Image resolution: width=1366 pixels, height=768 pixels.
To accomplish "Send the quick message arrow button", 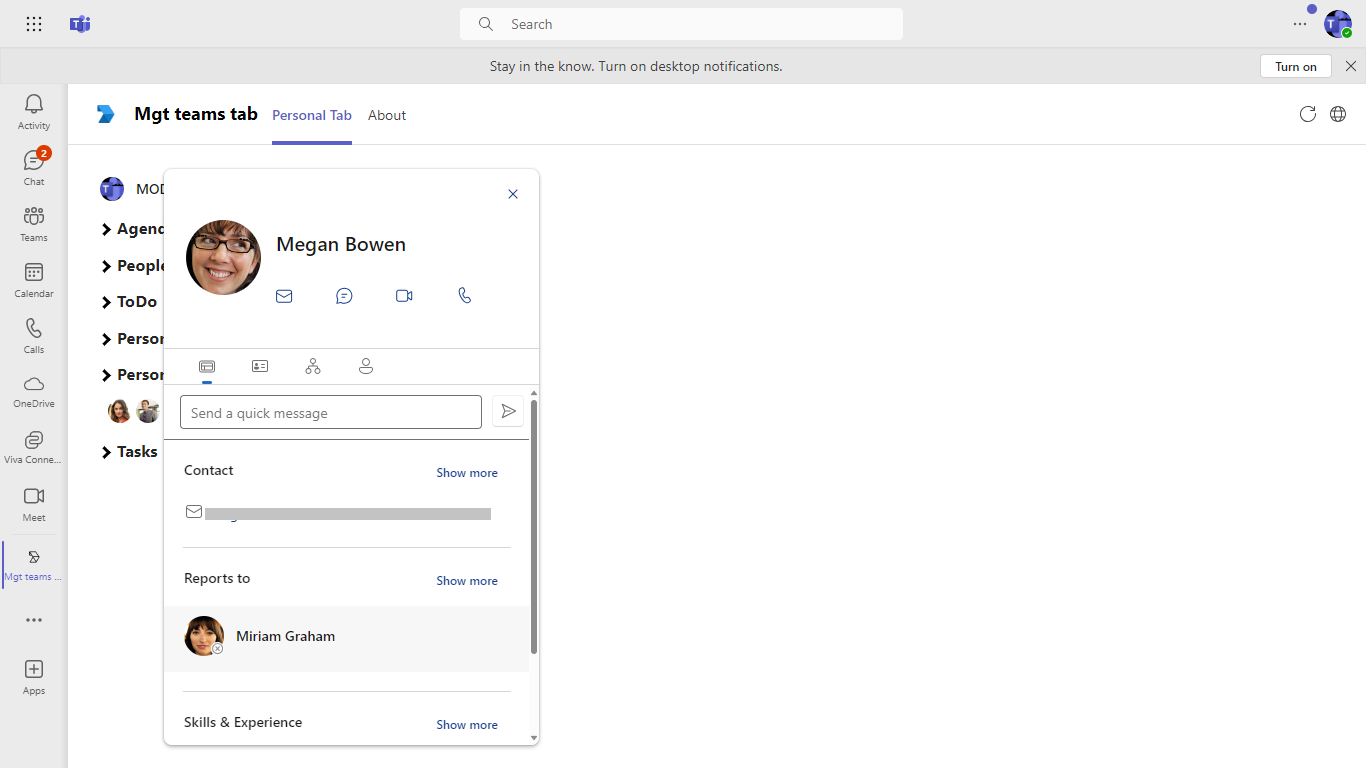I will [x=508, y=411].
